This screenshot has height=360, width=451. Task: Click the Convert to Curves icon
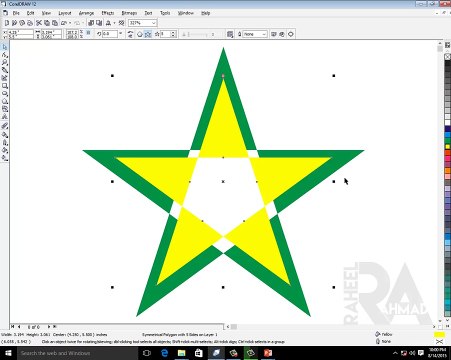coord(291,34)
